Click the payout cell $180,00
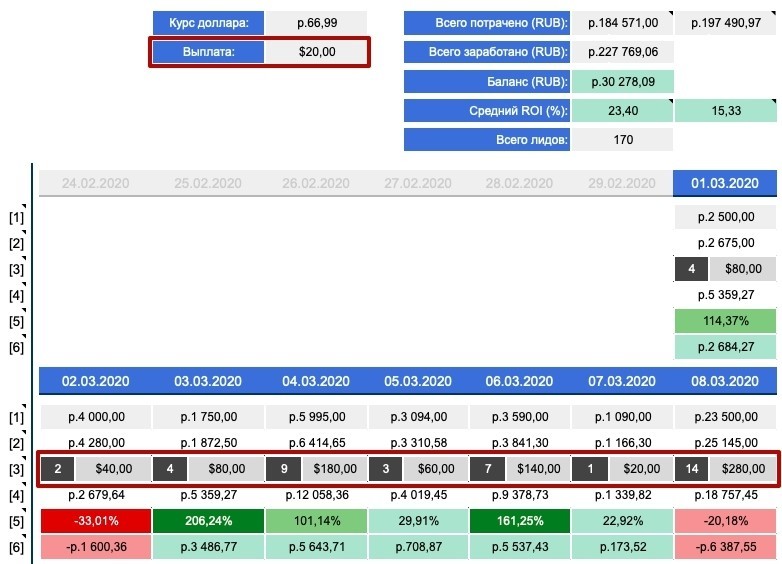This screenshot has width=782, height=564. [335, 469]
